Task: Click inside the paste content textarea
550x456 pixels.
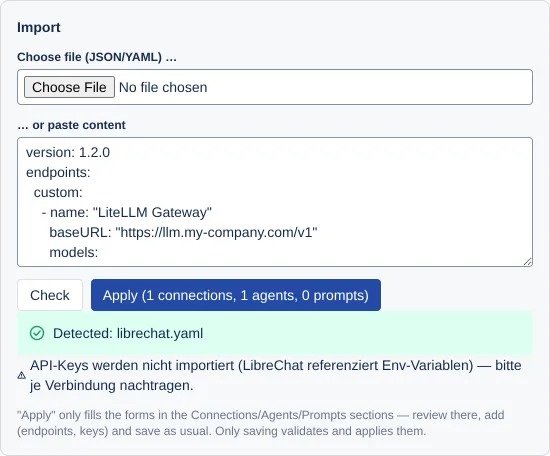Action: (275, 202)
